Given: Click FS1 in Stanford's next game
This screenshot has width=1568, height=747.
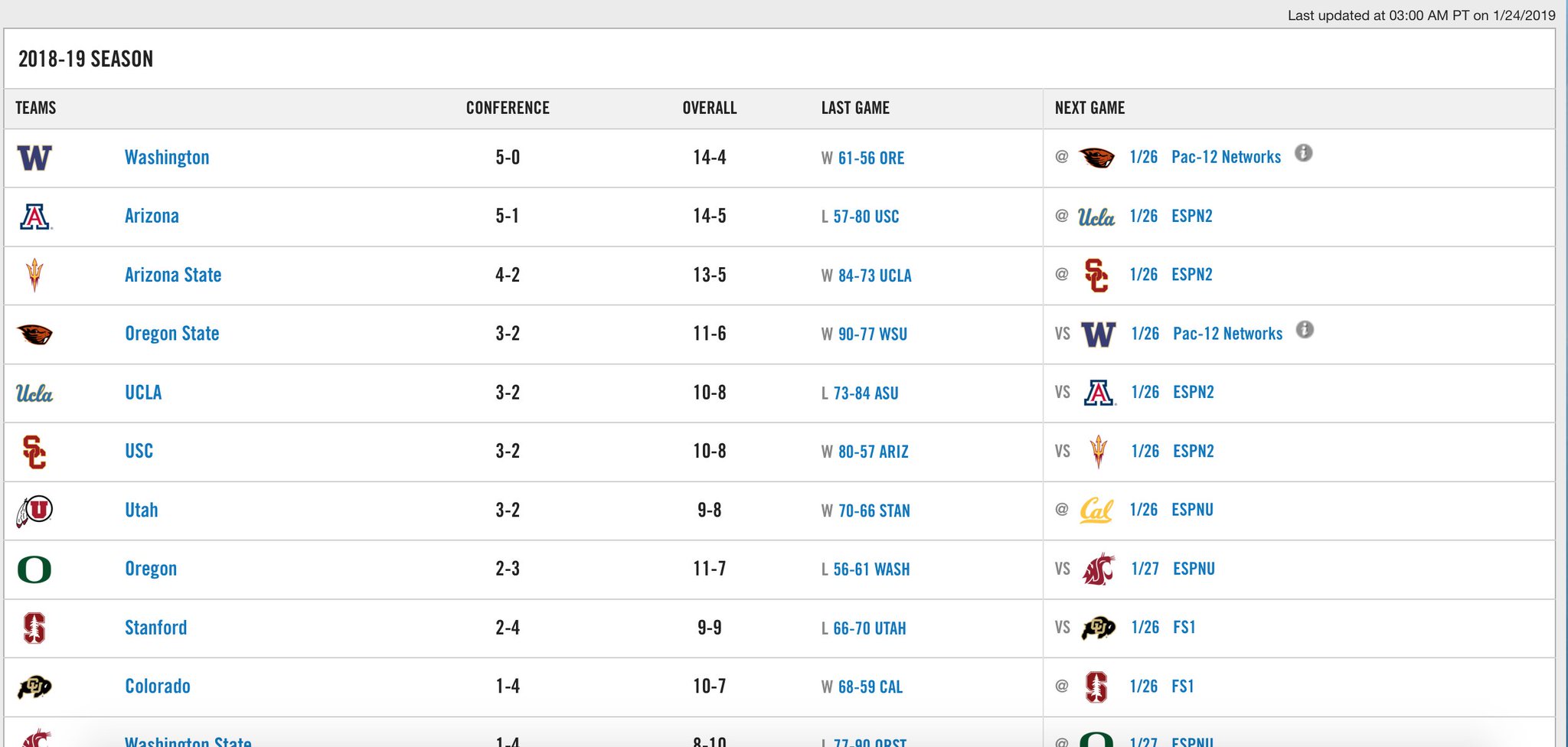Looking at the screenshot, I should (1184, 628).
